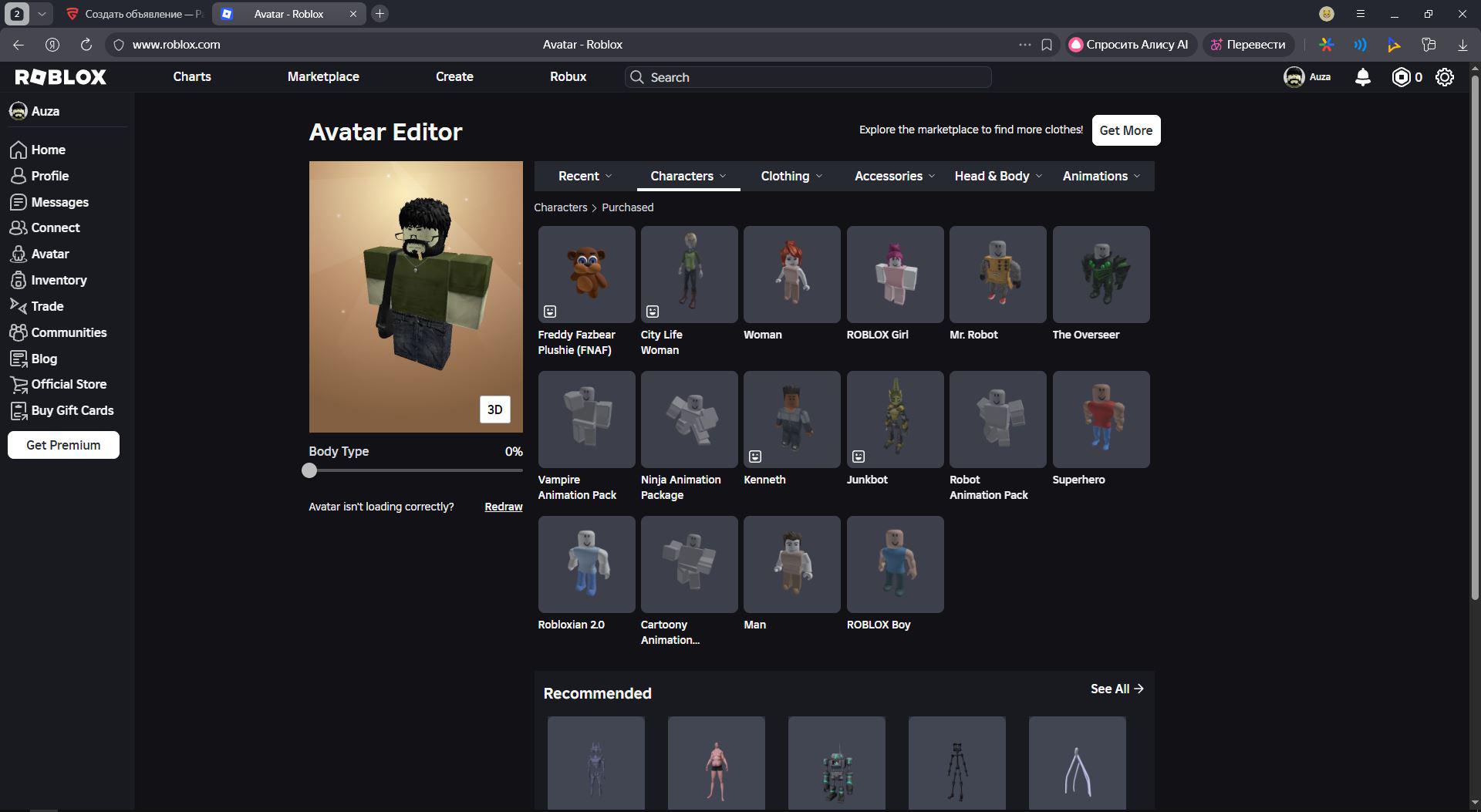Image resolution: width=1481 pixels, height=812 pixels.
Task: Go back in the browser
Action: pyautogui.click(x=19, y=45)
